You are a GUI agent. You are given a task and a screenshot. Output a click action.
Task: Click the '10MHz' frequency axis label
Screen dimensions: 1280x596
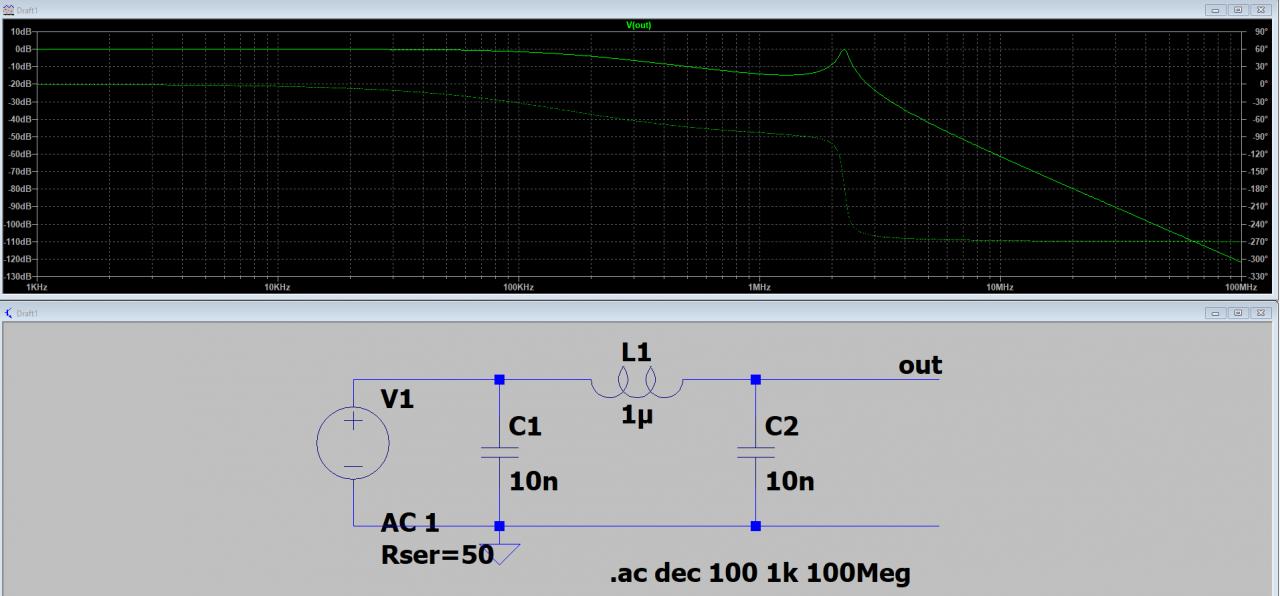[1000, 287]
